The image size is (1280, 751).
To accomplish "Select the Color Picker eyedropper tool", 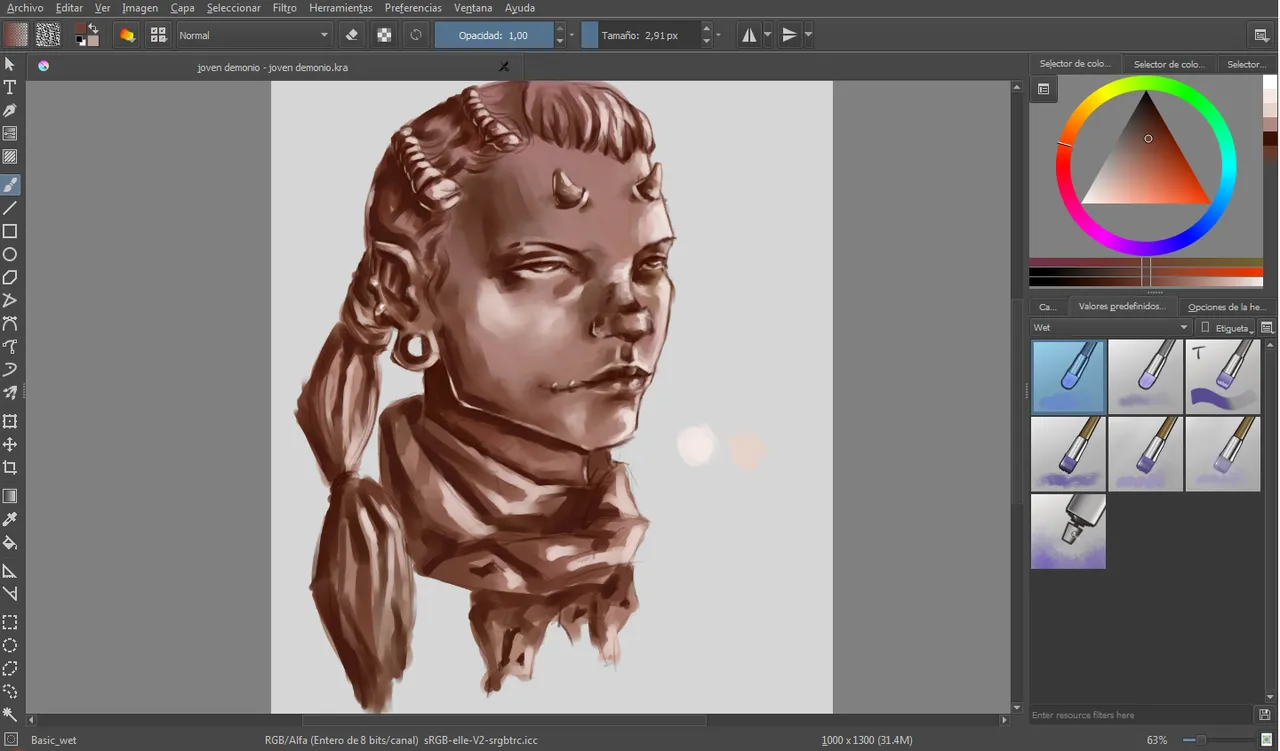I will tap(10, 519).
